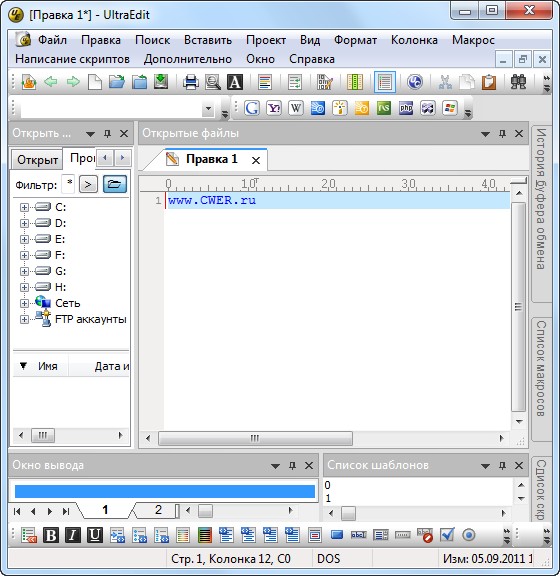The height and width of the screenshot is (576, 560).
Task: Open Print Preview magnifier icon
Action: [x=213, y=82]
